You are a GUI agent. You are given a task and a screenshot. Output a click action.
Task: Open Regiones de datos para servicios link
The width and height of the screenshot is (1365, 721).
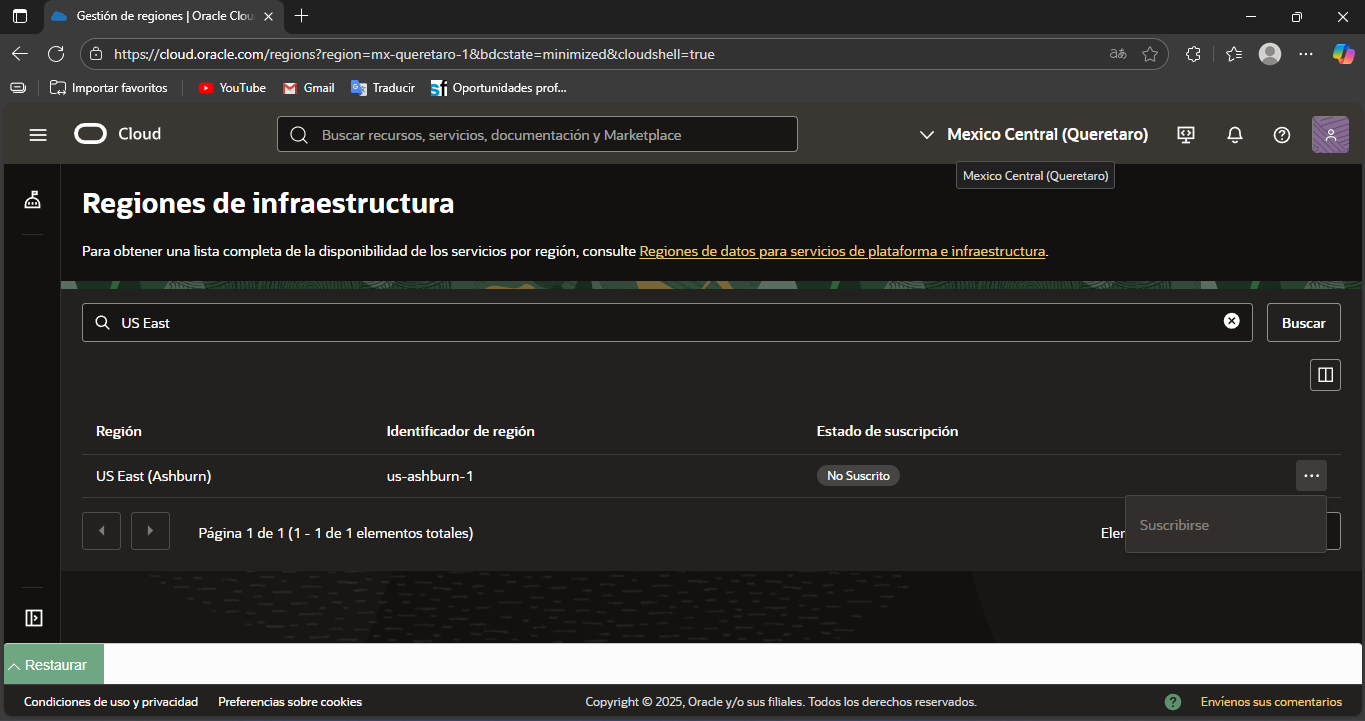(842, 251)
